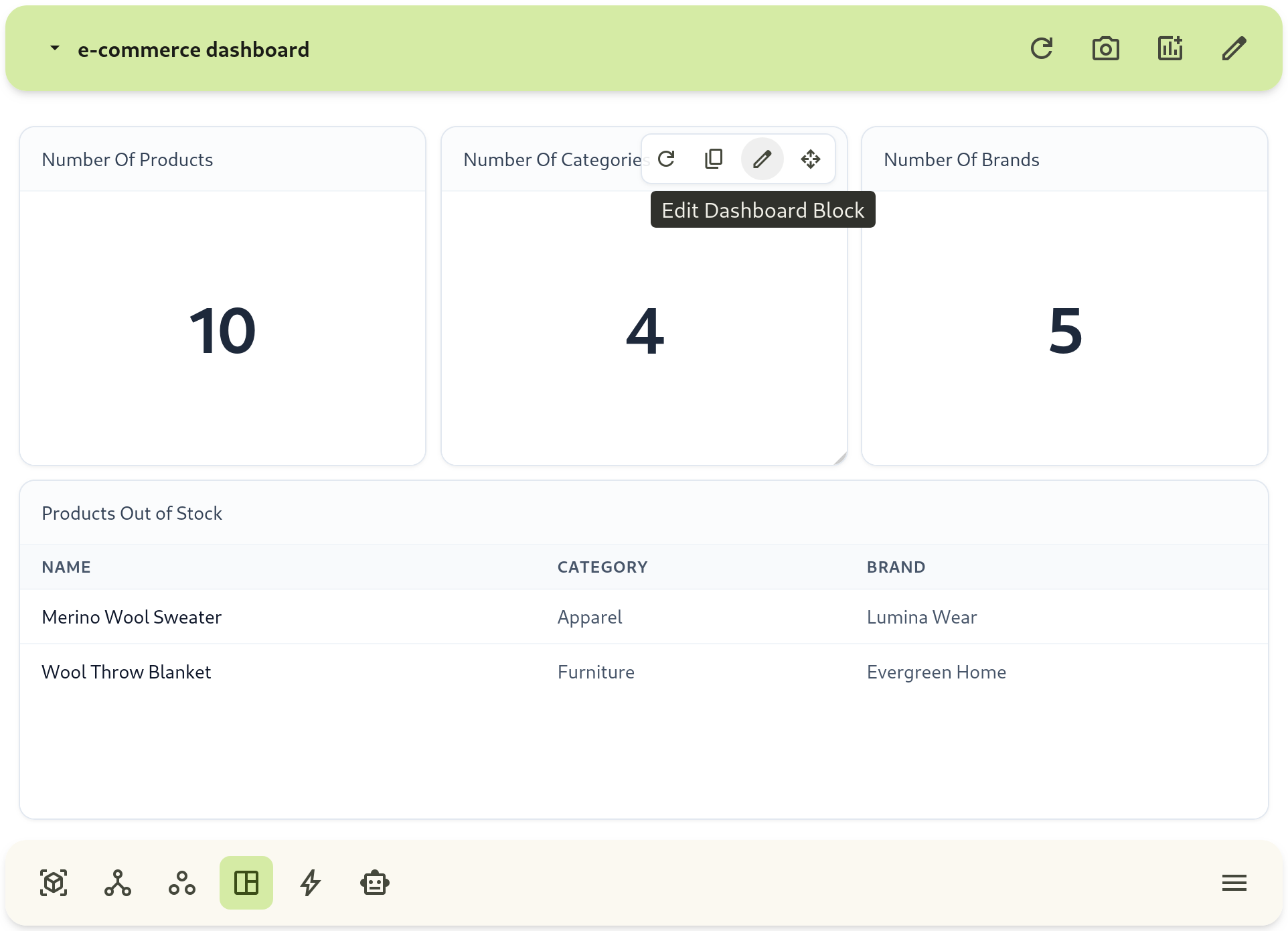Open the branching relations view icon
This screenshot has width=1288, height=931.
tap(118, 883)
